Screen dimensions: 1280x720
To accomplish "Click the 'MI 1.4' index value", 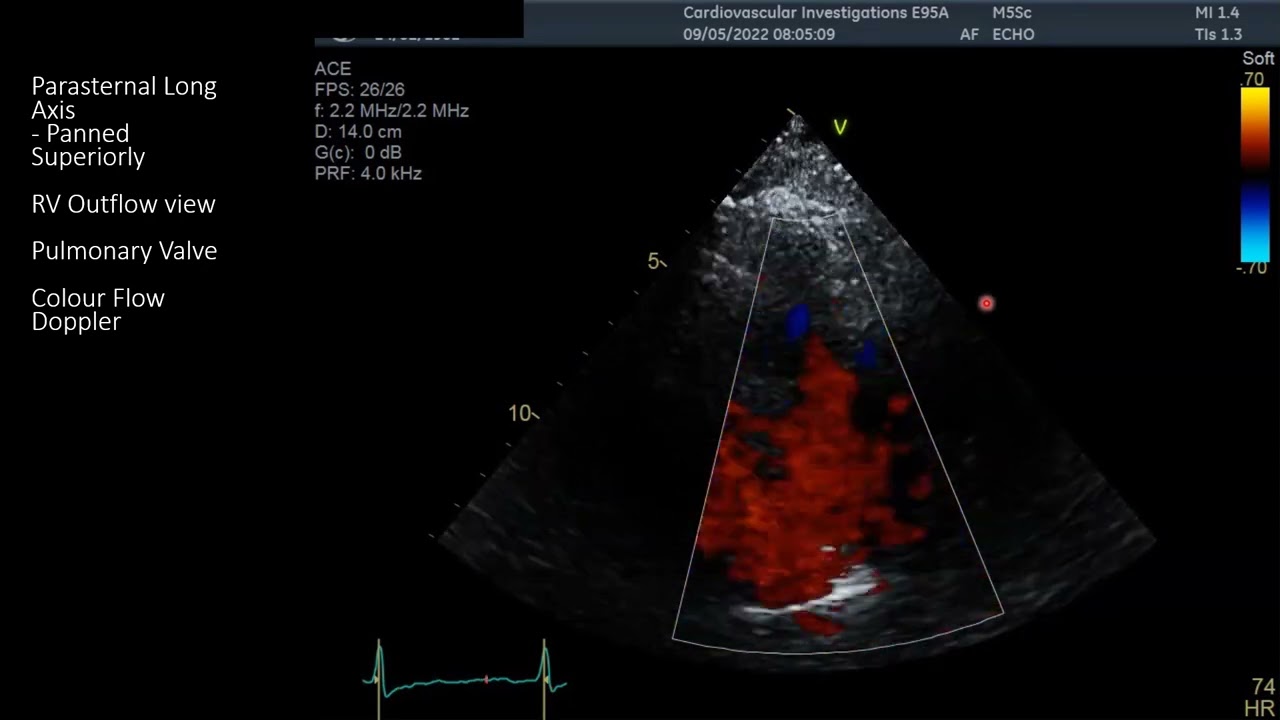I will click(x=1217, y=13).
